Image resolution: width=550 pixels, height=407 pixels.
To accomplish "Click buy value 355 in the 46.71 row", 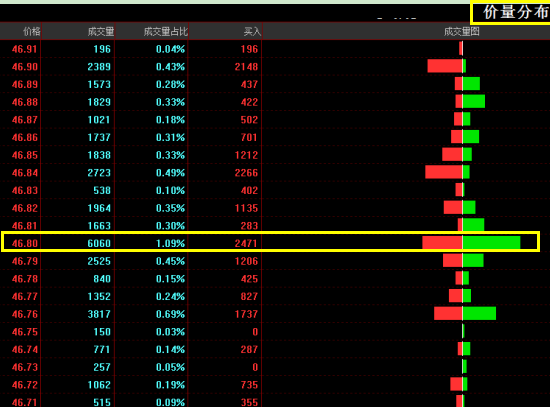I will pyautogui.click(x=249, y=402).
